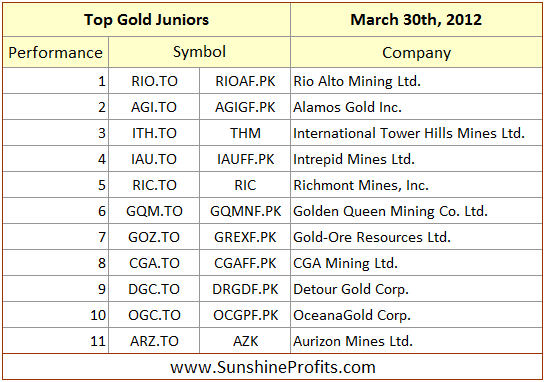
Task: Select the Symbol column header
Action: (199, 52)
